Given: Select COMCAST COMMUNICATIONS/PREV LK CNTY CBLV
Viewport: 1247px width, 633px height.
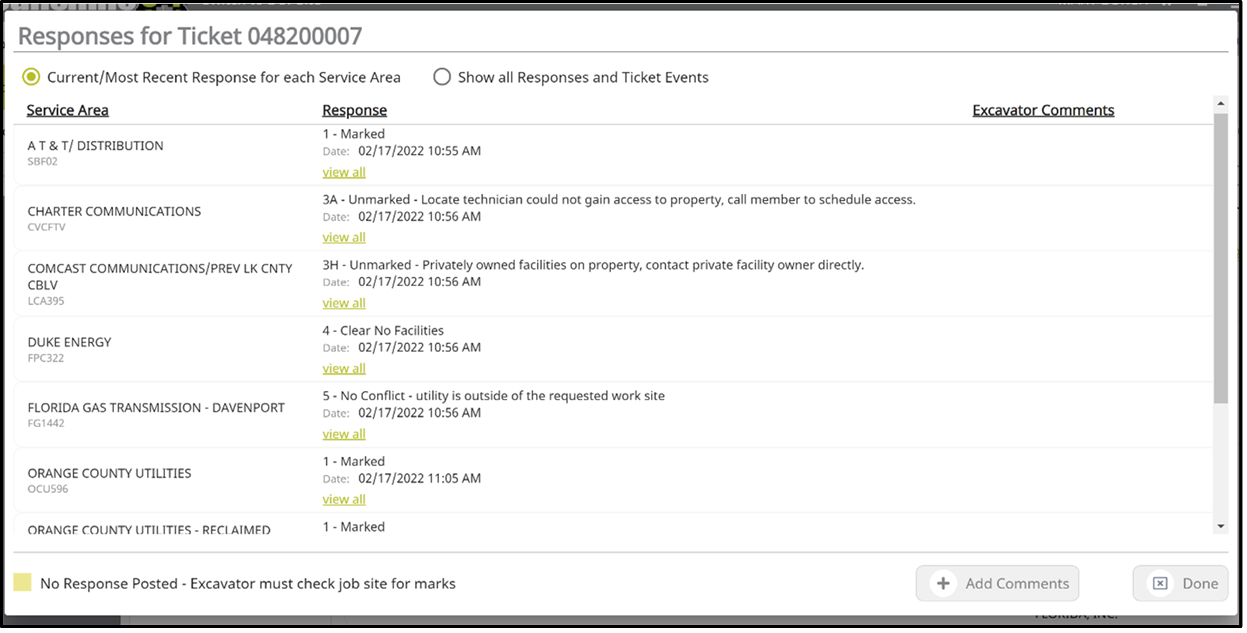Looking at the screenshot, I should (x=160, y=276).
